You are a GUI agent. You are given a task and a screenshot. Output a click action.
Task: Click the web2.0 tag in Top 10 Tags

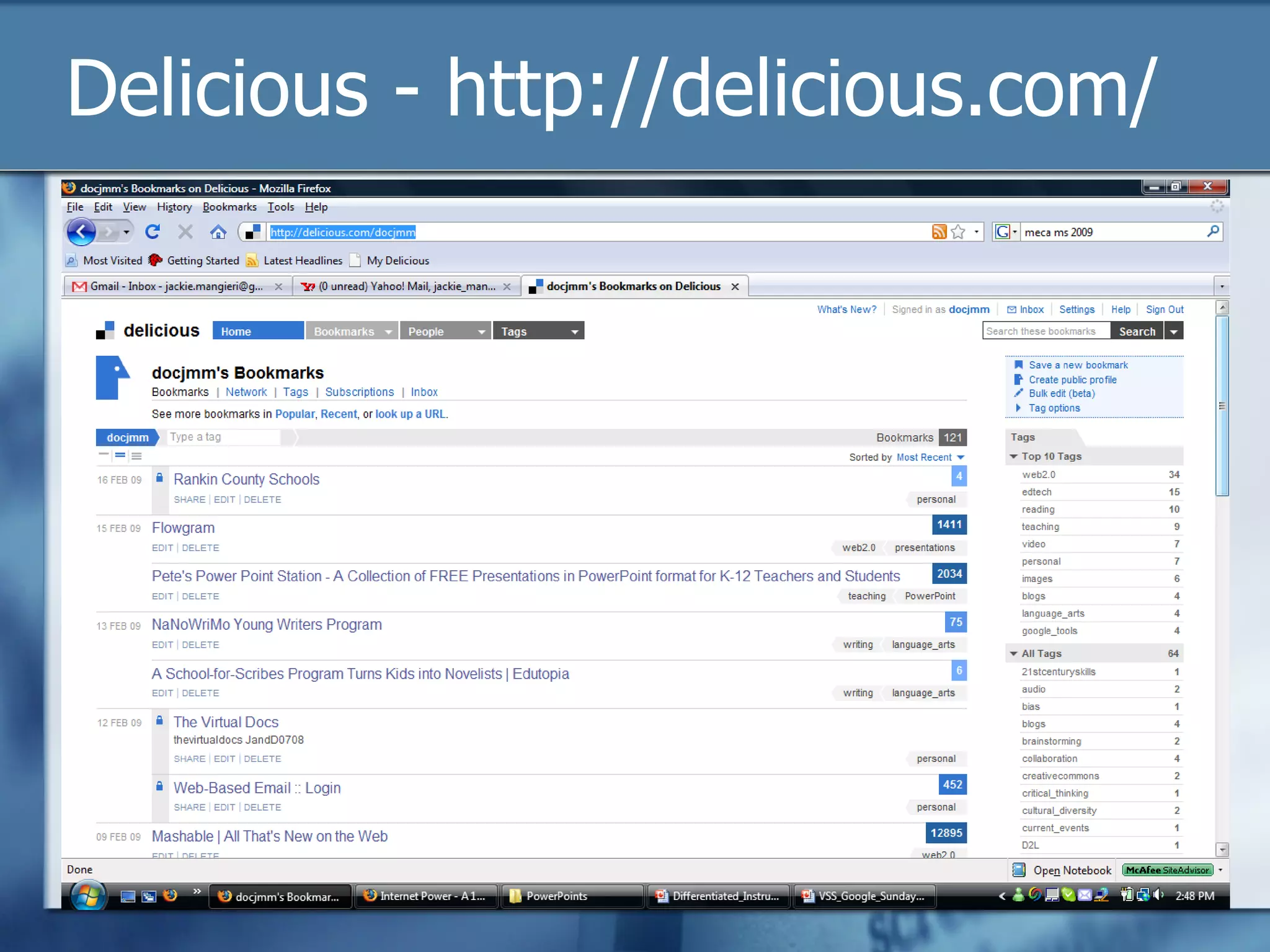pyautogui.click(x=1039, y=474)
